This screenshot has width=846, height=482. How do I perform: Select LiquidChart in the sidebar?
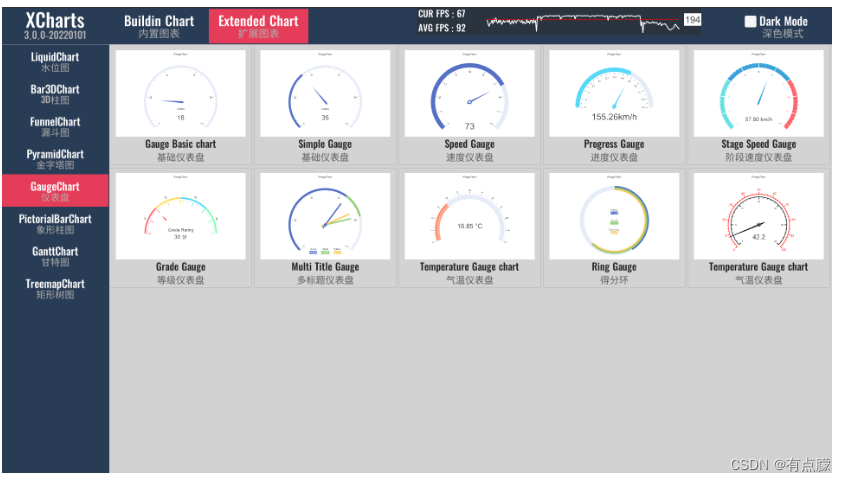pyautogui.click(x=56, y=63)
